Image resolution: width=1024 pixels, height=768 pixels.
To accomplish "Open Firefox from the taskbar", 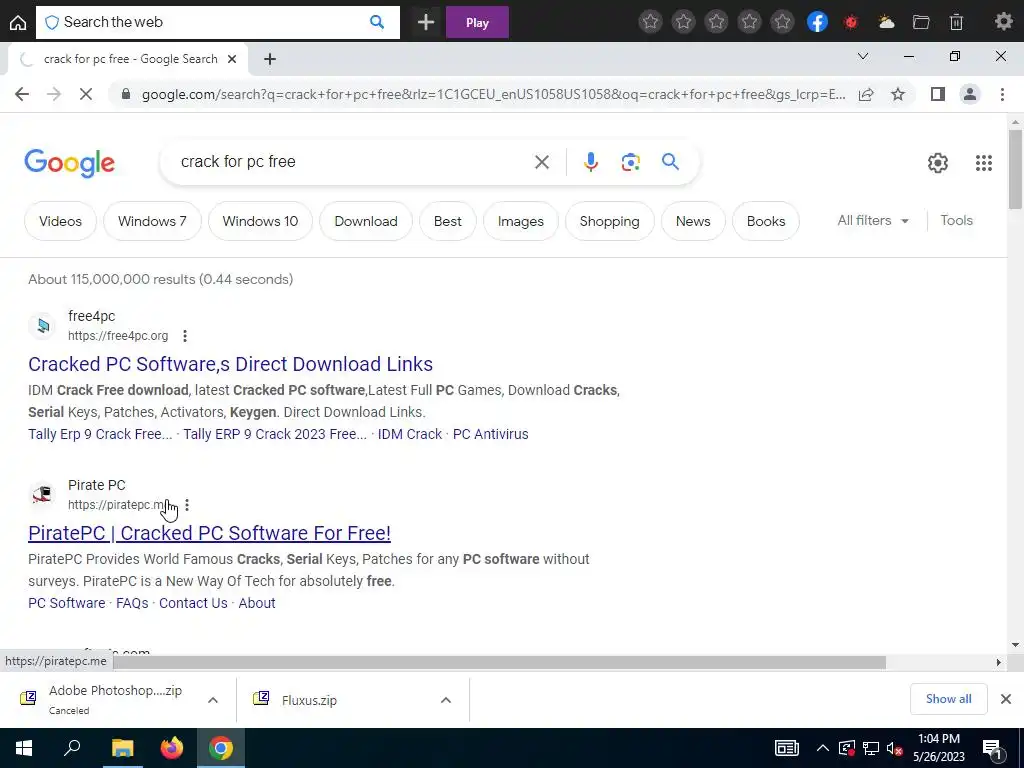I will tap(172, 748).
